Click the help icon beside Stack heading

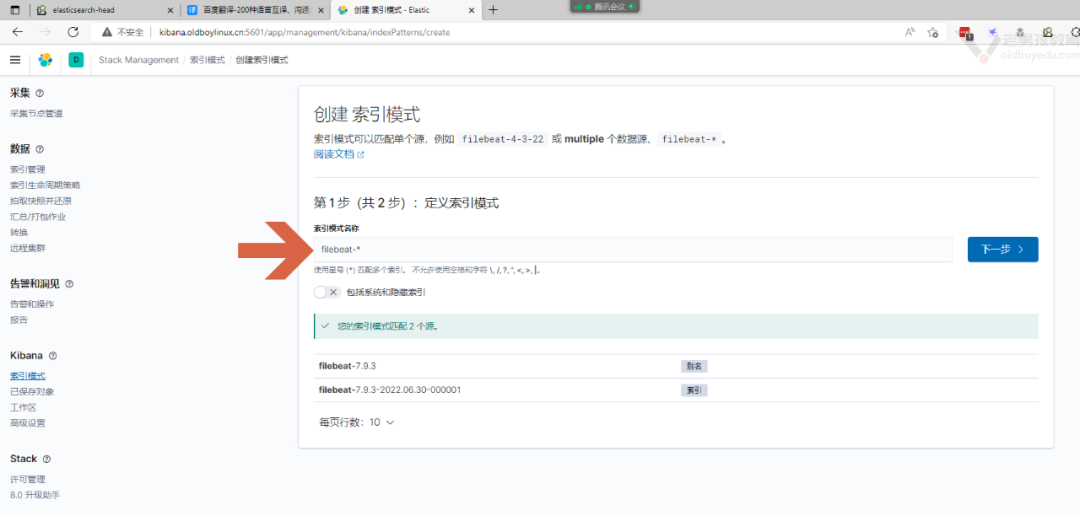tap(47, 459)
